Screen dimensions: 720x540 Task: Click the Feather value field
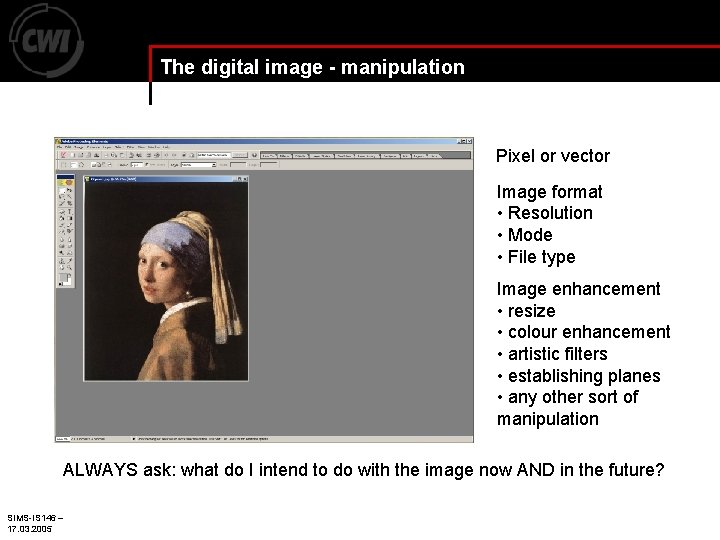coord(137,165)
